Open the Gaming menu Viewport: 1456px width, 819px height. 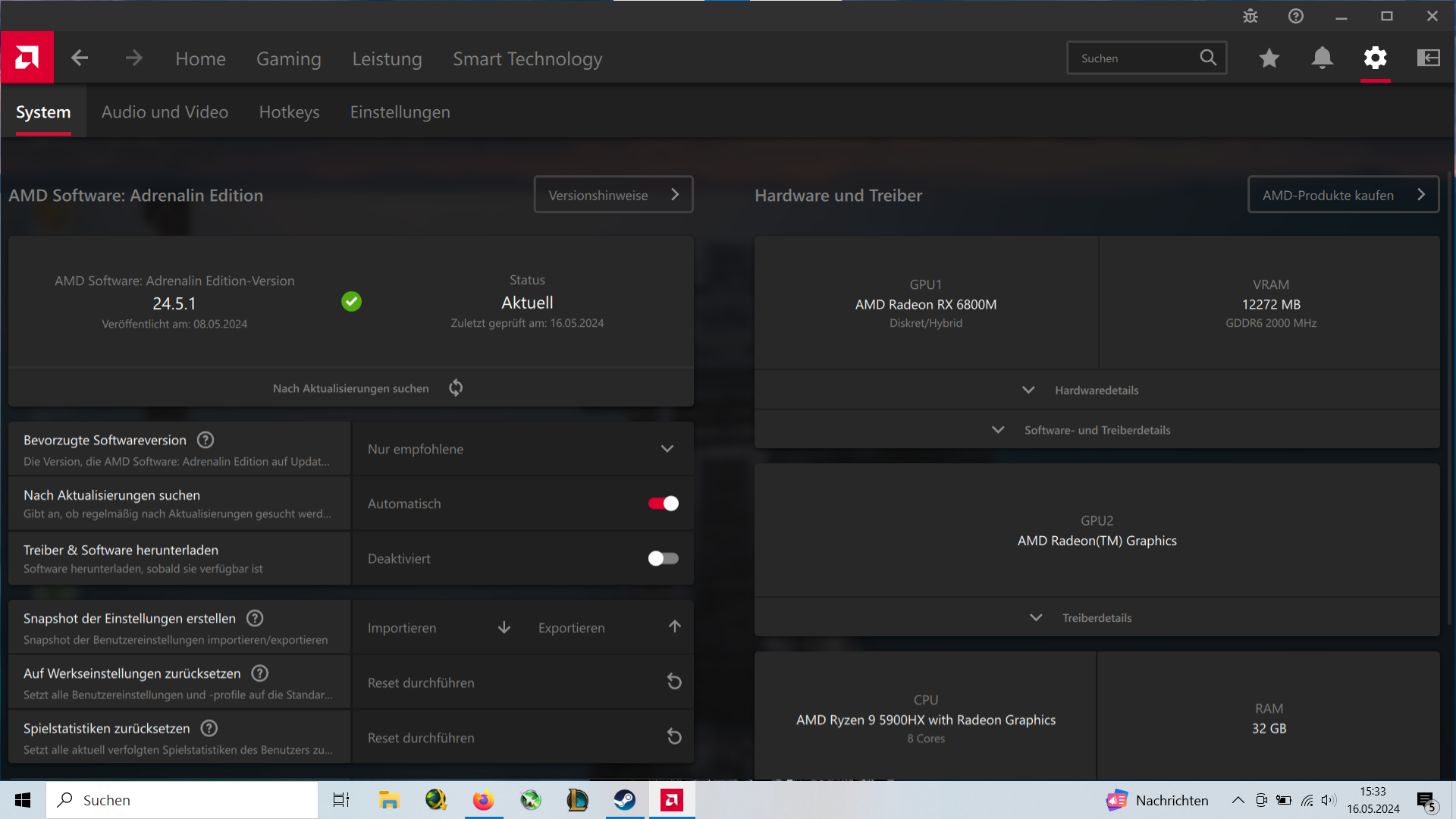pyautogui.click(x=288, y=58)
